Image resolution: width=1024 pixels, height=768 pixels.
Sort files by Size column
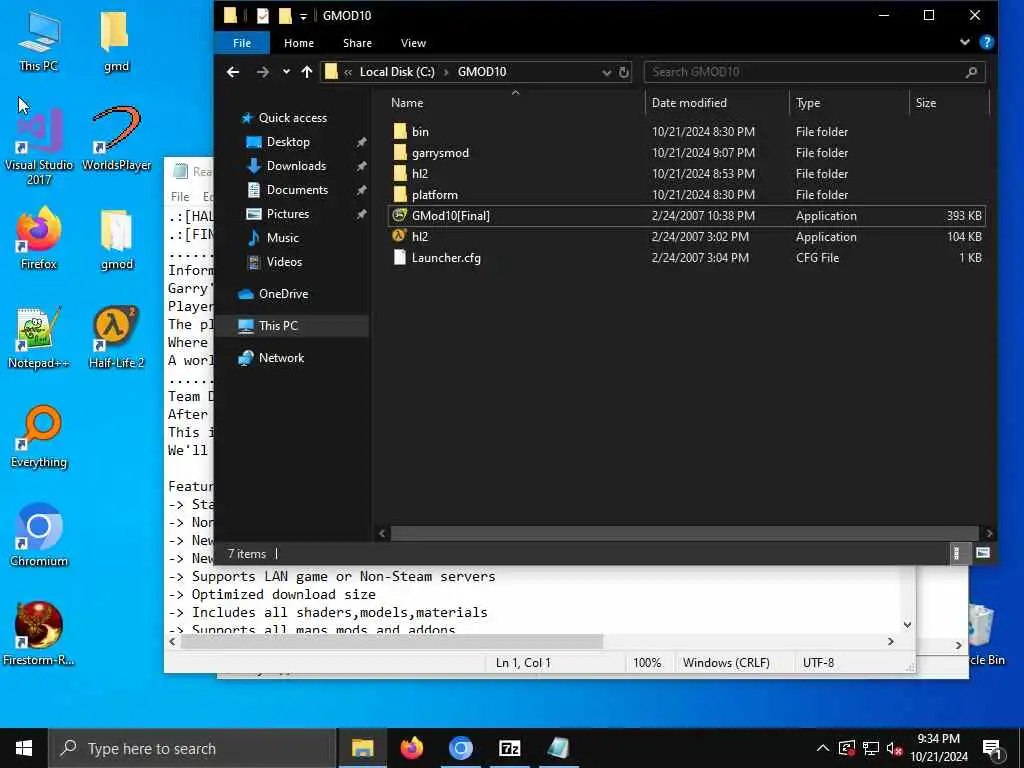coord(949,103)
